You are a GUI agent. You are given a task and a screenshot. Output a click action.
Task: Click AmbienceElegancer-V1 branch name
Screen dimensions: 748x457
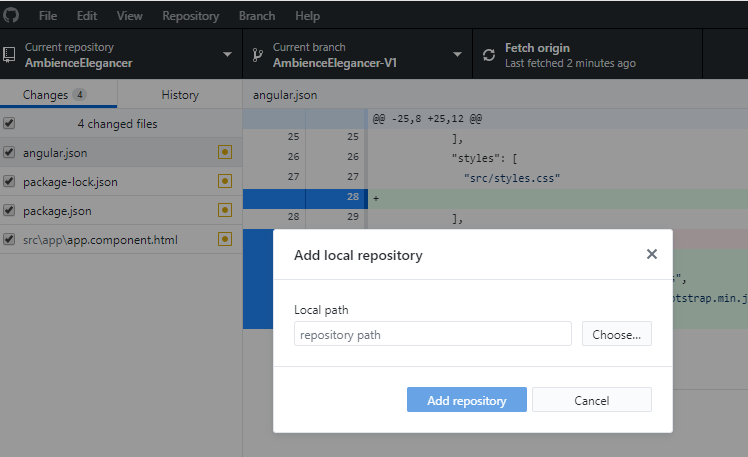(x=334, y=63)
